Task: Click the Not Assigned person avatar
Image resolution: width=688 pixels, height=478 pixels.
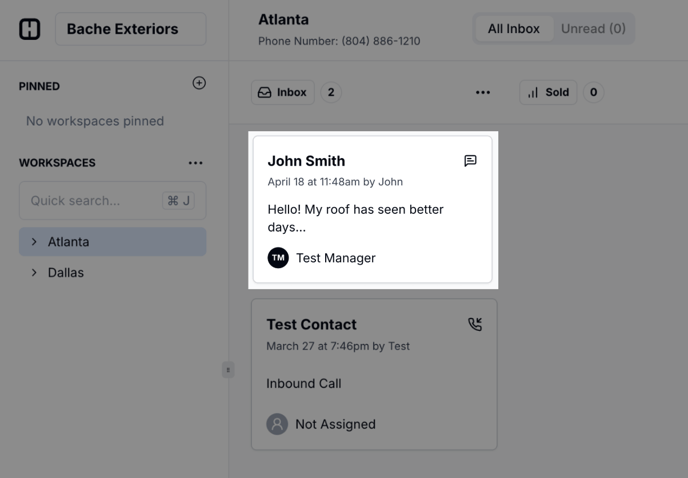Action: point(277,424)
